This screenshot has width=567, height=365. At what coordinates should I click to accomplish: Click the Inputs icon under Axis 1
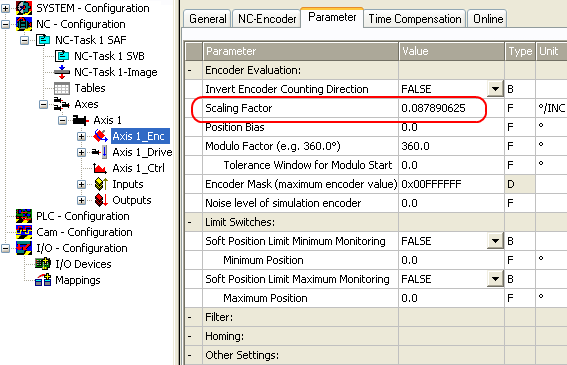tap(101, 184)
